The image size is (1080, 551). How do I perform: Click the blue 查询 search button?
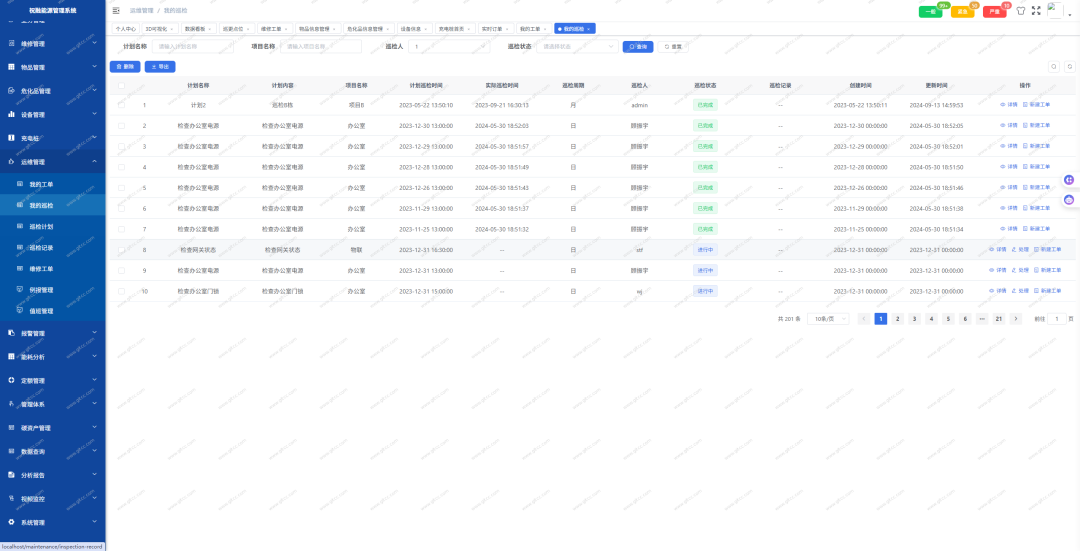[638, 46]
